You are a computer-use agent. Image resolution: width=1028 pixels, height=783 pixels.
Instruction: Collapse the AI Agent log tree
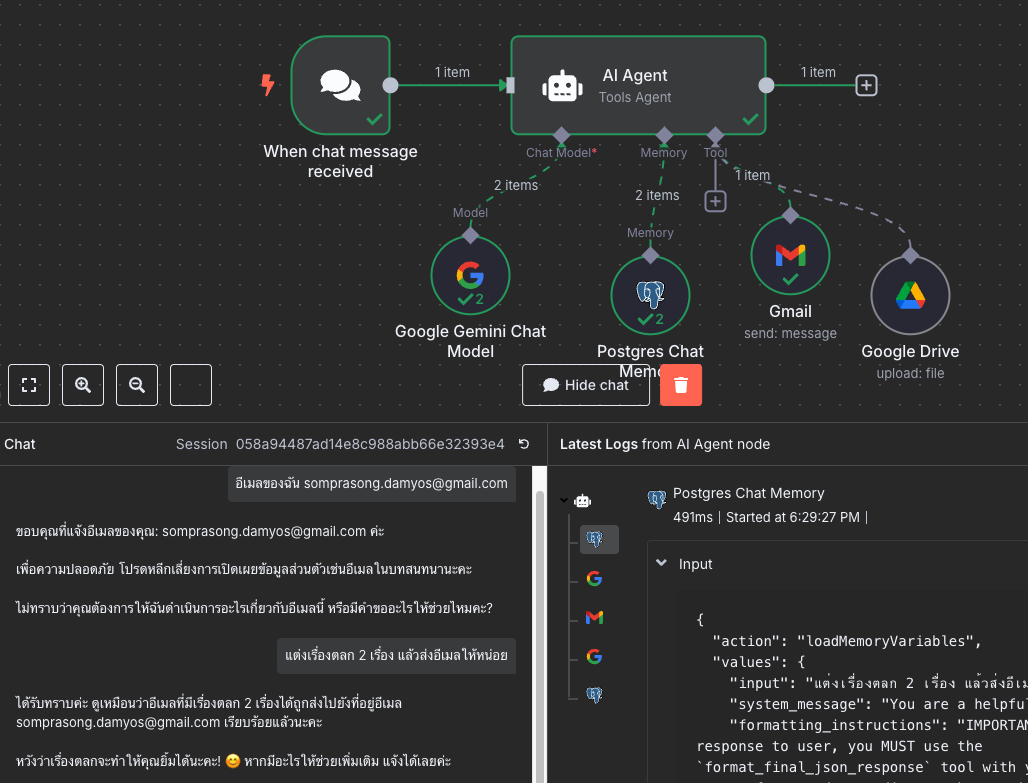(564, 500)
